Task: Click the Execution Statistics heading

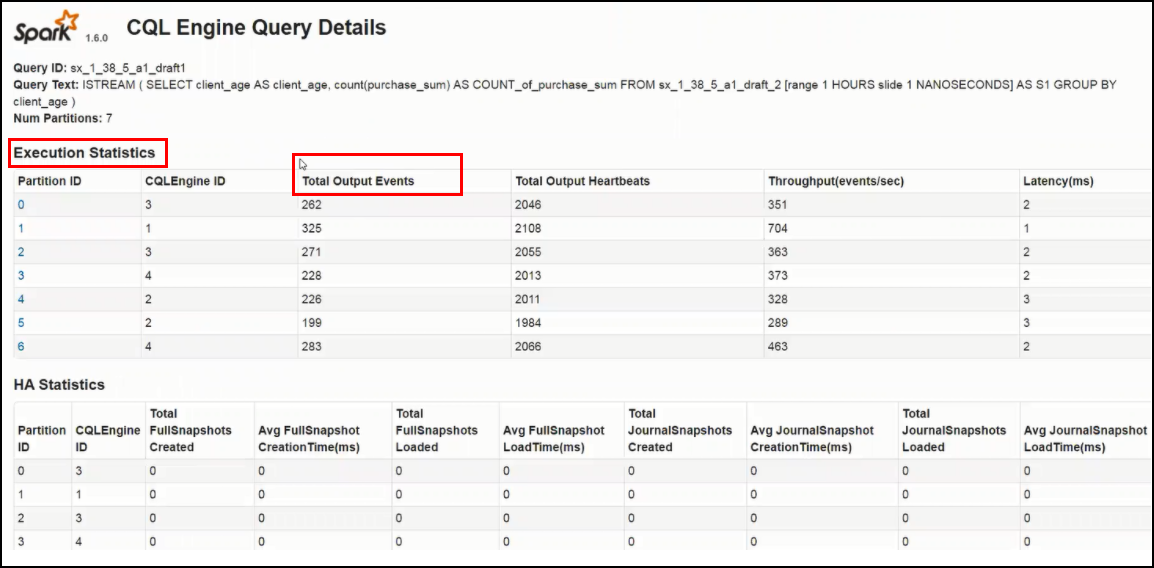Action: click(x=85, y=153)
